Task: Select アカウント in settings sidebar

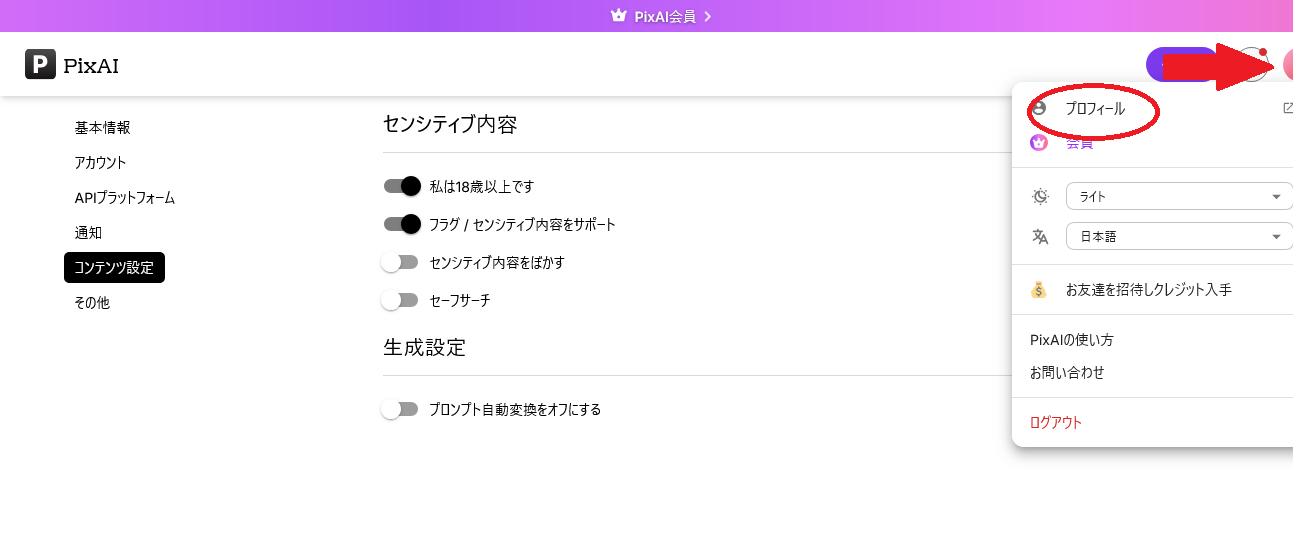Action: pos(100,162)
